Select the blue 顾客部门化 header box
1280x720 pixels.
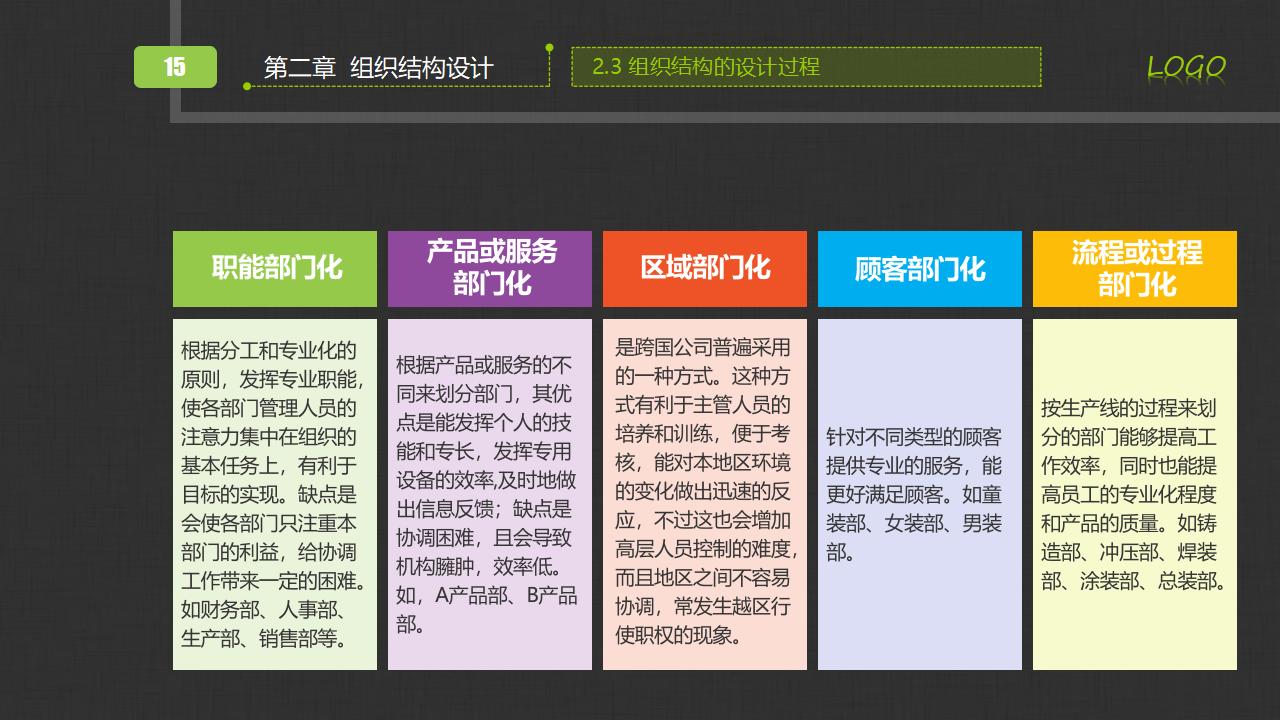(x=920, y=269)
